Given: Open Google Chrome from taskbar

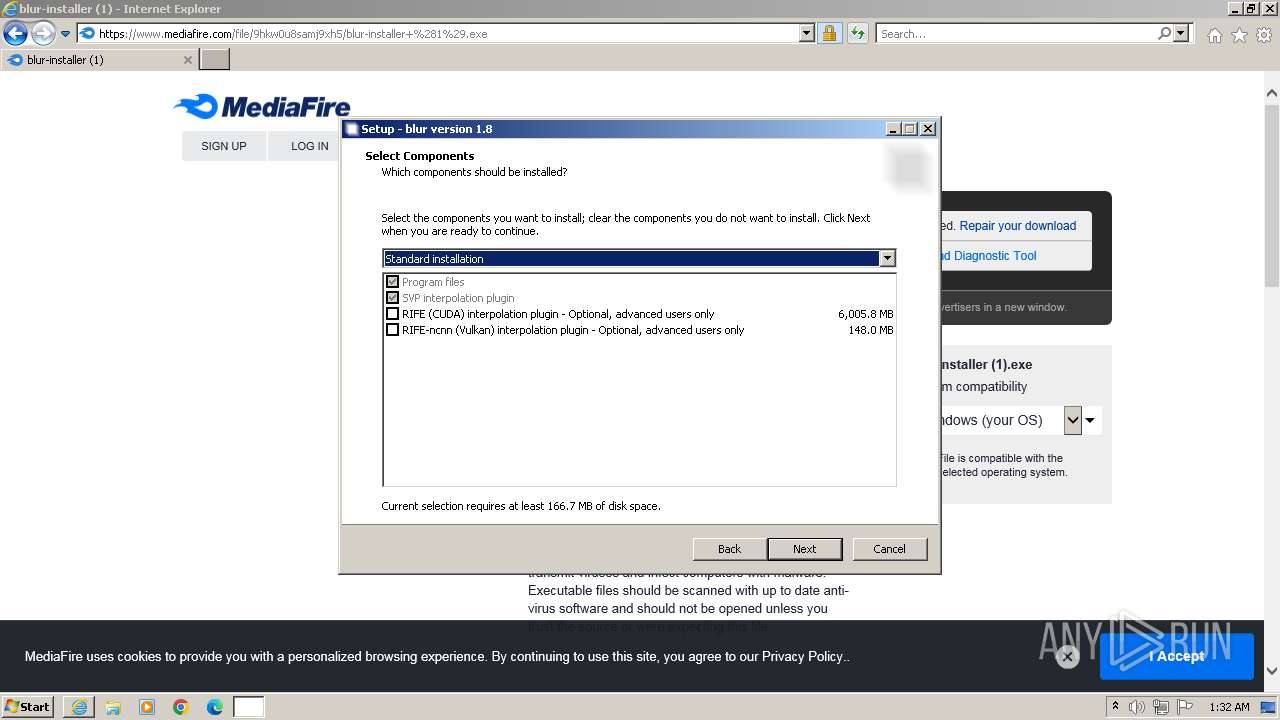Looking at the screenshot, I should click(x=181, y=707).
